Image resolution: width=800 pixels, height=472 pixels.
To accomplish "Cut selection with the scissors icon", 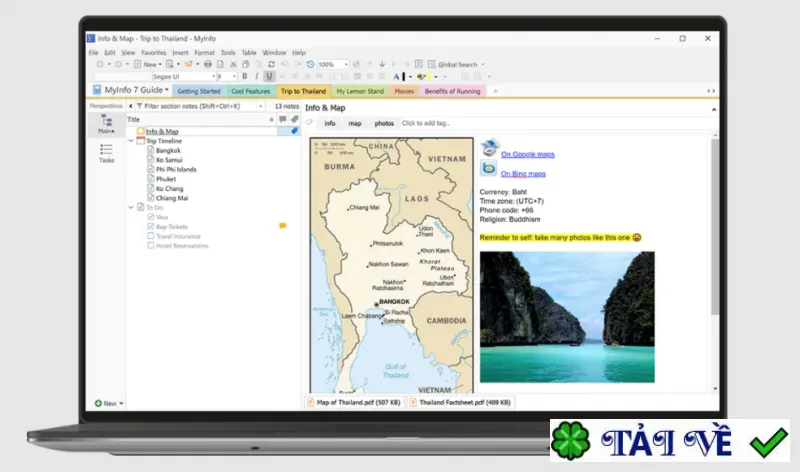I will [x=233, y=64].
